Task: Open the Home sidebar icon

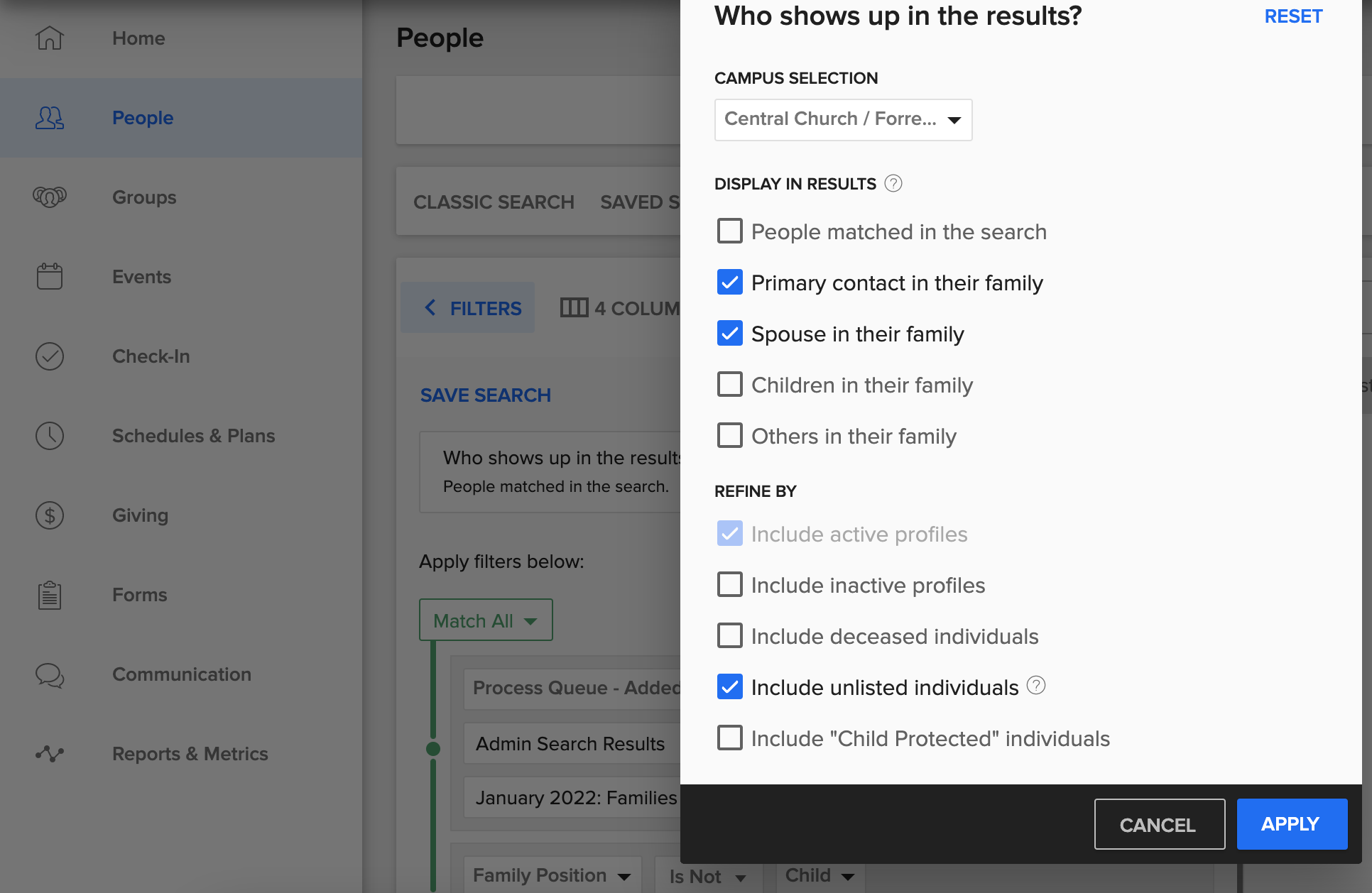Action: pyautogui.click(x=49, y=38)
